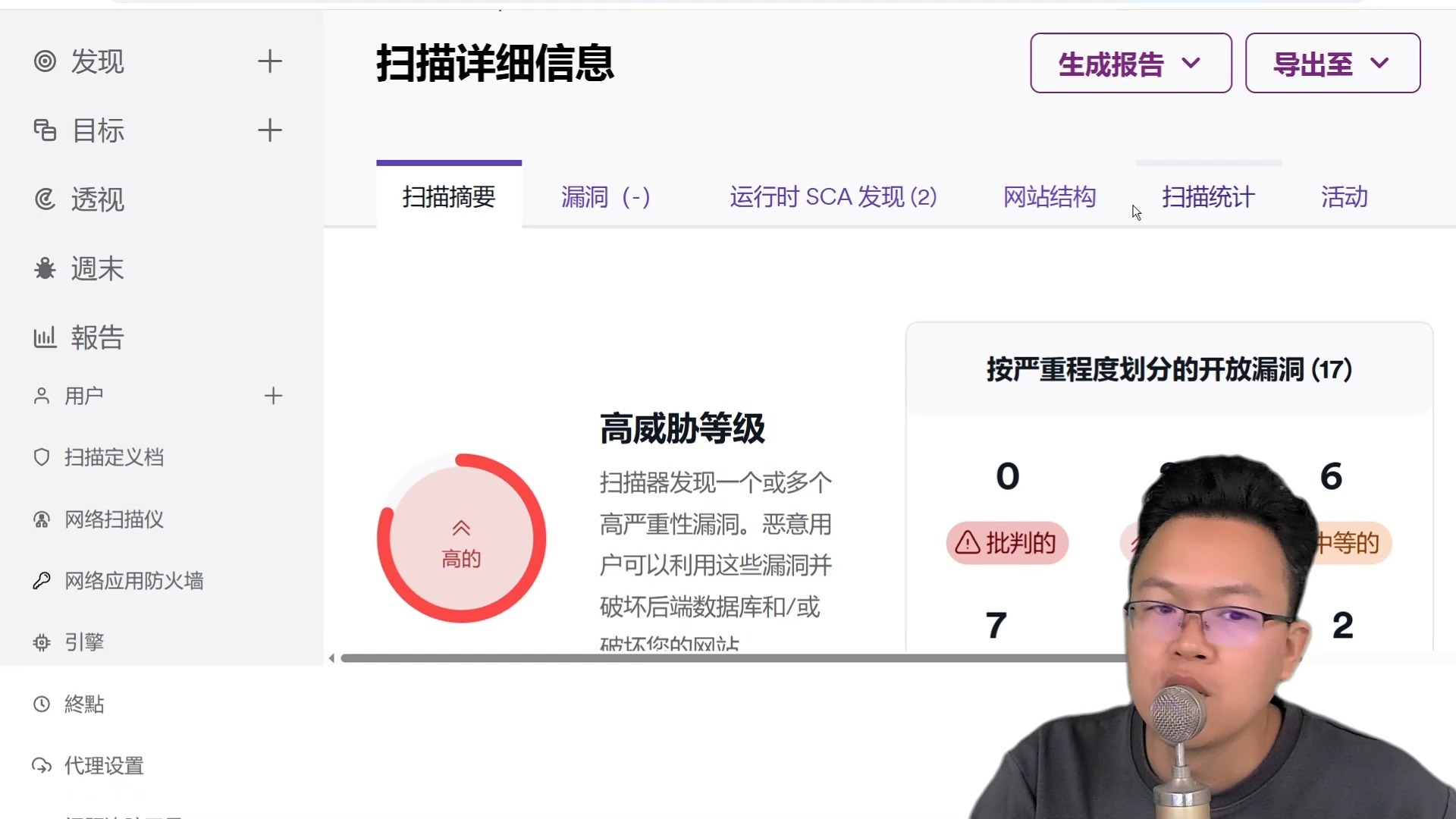Image resolution: width=1456 pixels, height=819 pixels.
Task: Open the 导出至 dropdown
Action: click(x=1332, y=63)
